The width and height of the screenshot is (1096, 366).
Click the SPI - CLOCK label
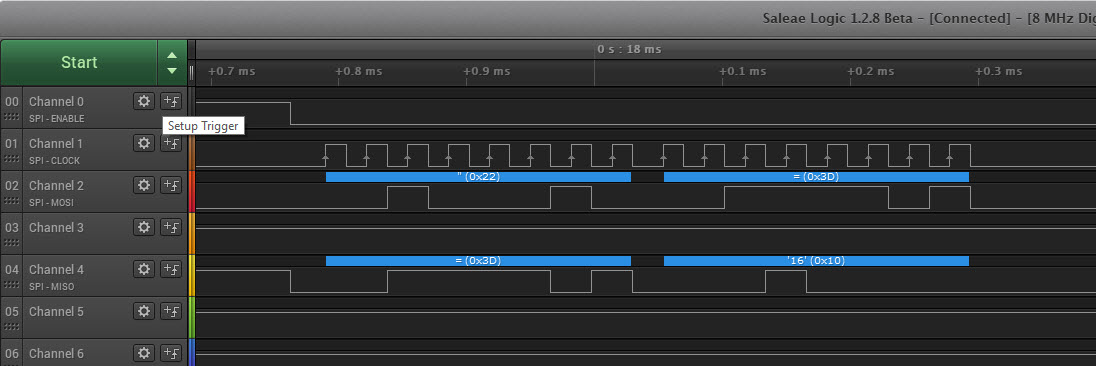coord(55,161)
